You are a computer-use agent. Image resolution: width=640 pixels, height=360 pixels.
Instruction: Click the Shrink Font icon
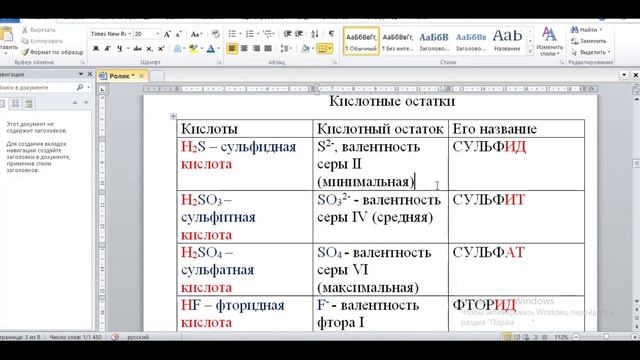click(178, 34)
